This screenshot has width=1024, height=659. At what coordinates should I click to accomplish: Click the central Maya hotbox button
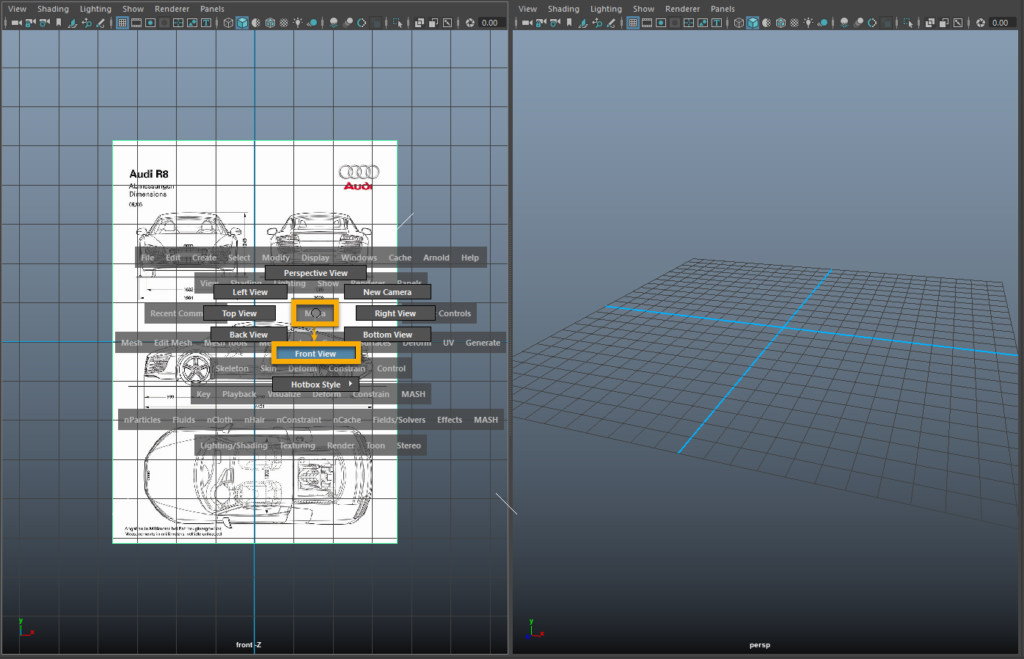click(315, 313)
